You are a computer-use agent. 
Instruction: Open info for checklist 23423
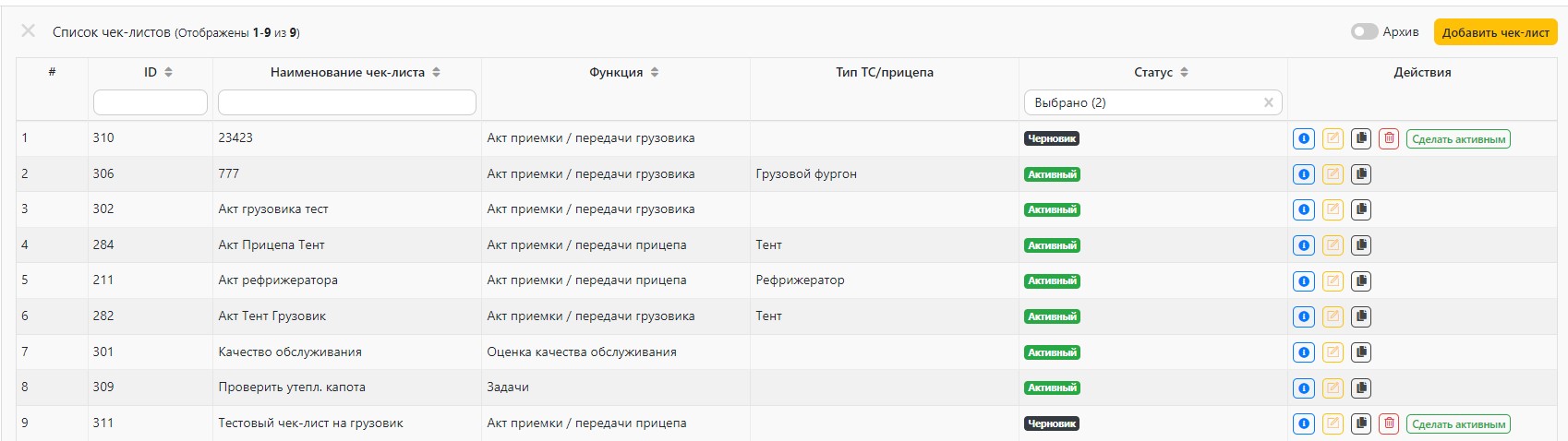(1303, 139)
